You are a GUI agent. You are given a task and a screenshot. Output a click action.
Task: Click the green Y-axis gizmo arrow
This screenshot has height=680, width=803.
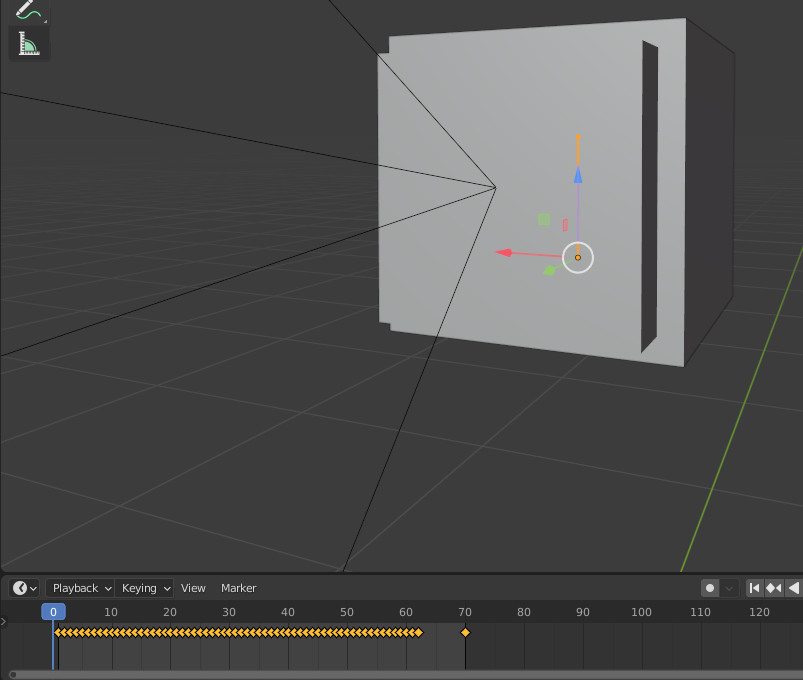(x=549, y=270)
